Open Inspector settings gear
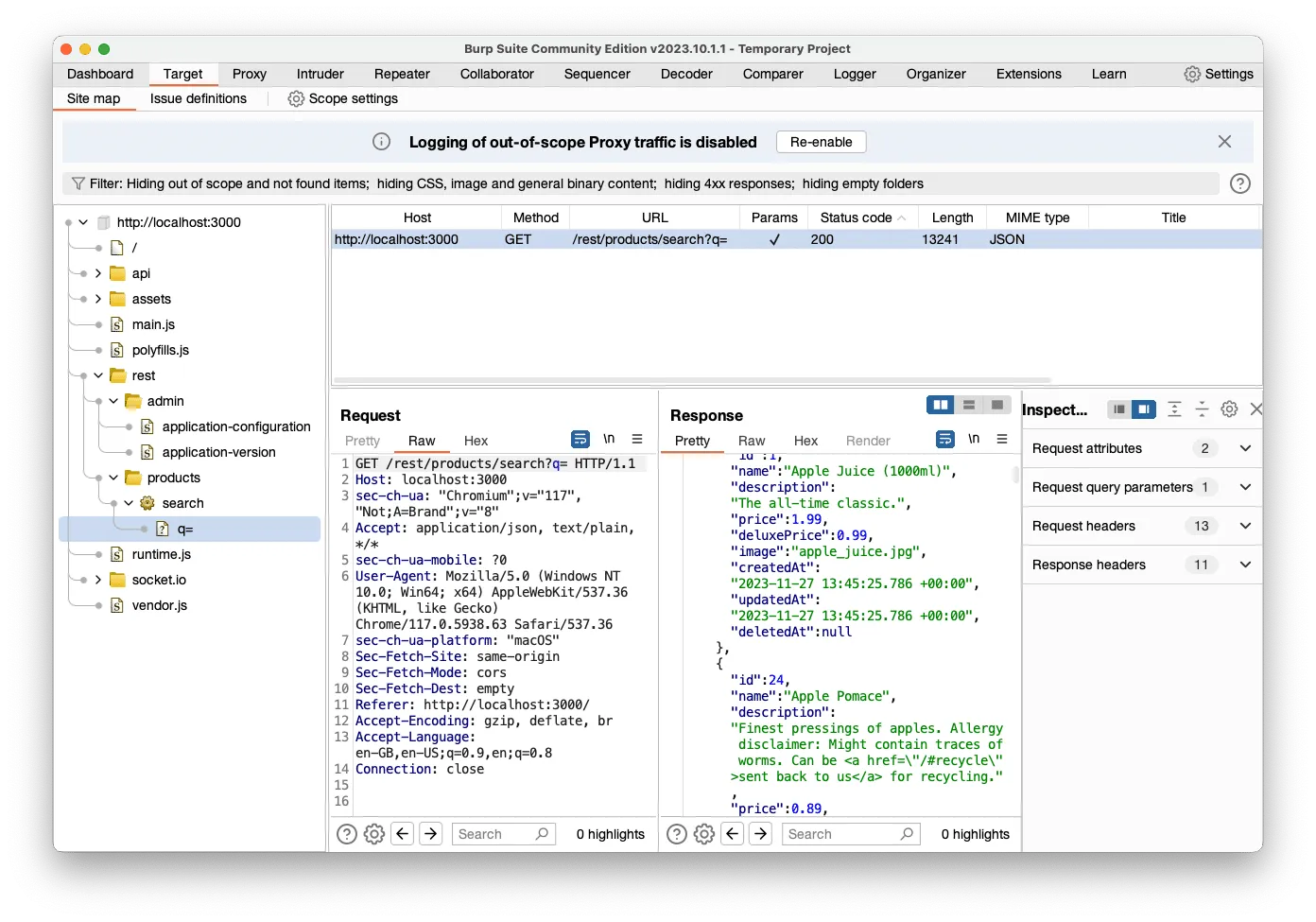 click(x=1229, y=409)
